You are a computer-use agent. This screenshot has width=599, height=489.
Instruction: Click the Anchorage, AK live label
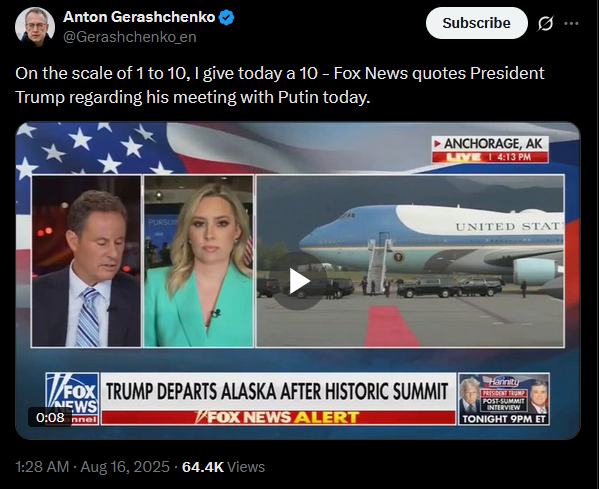click(x=491, y=149)
